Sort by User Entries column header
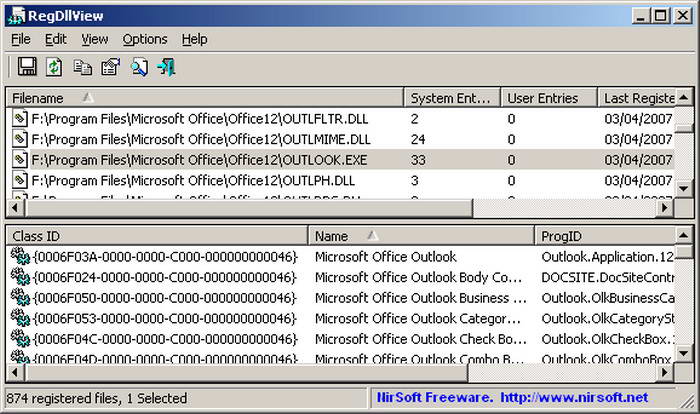This screenshot has width=700, height=414. (x=549, y=98)
